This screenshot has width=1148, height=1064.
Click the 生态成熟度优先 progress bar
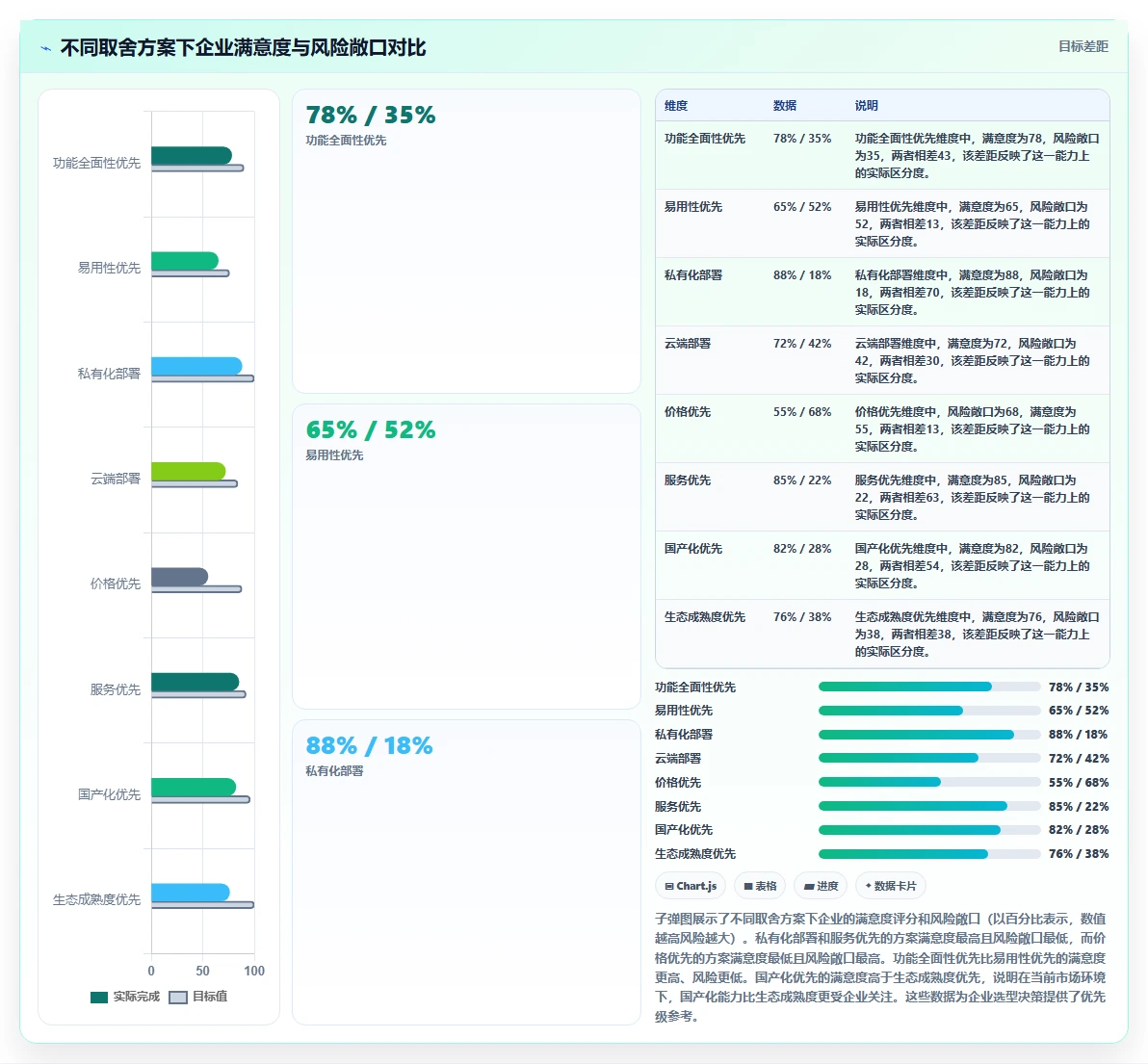(929, 854)
